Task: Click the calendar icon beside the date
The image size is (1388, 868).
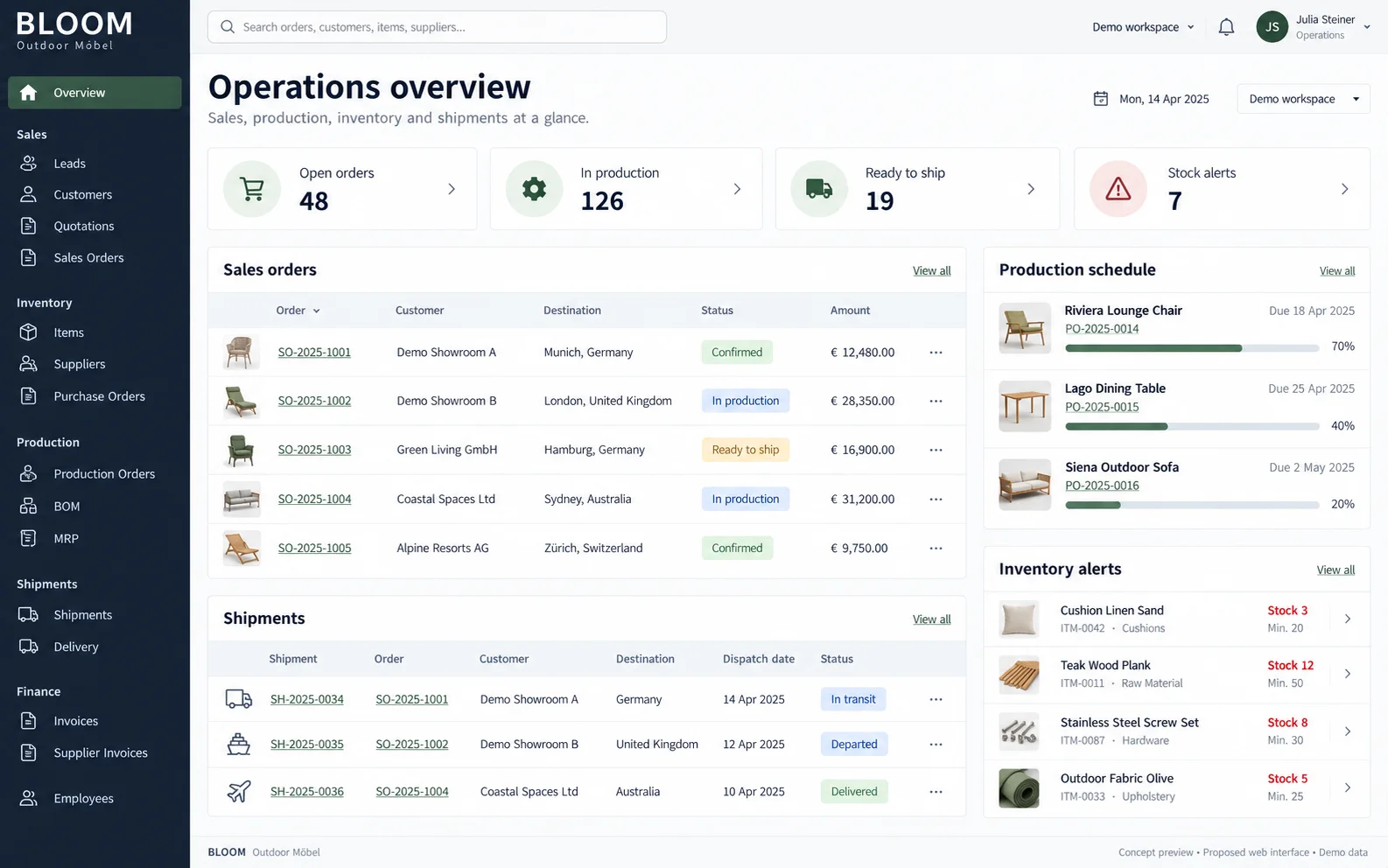Action: point(1101,99)
